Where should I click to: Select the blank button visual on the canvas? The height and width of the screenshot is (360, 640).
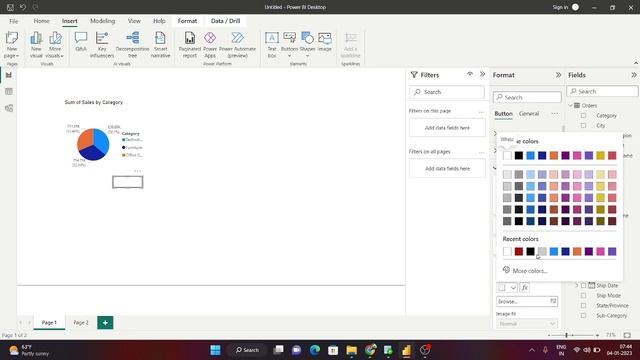coord(128,182)
